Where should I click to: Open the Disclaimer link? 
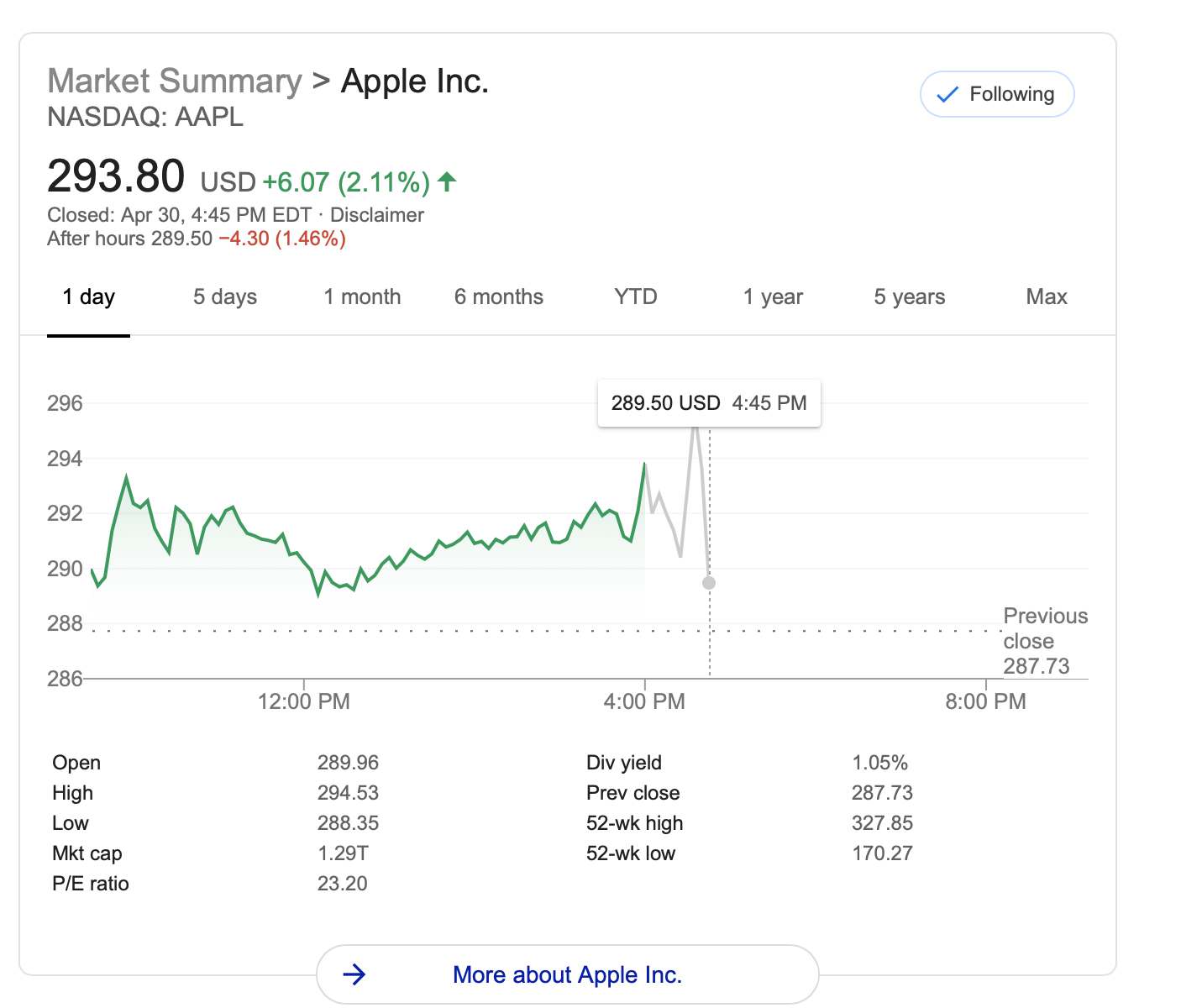(377, 215)
